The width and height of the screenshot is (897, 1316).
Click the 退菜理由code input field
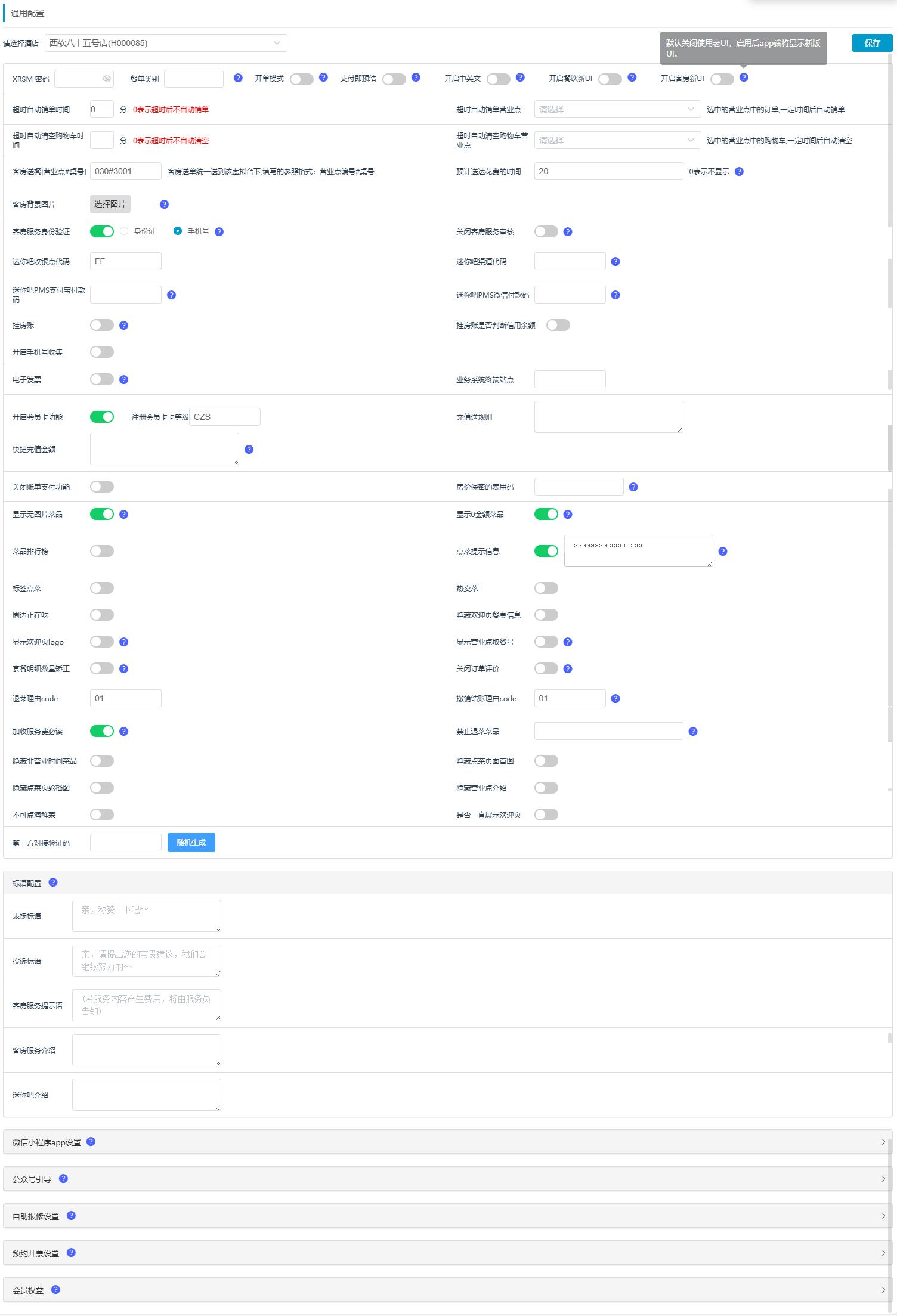coord(125,699)
